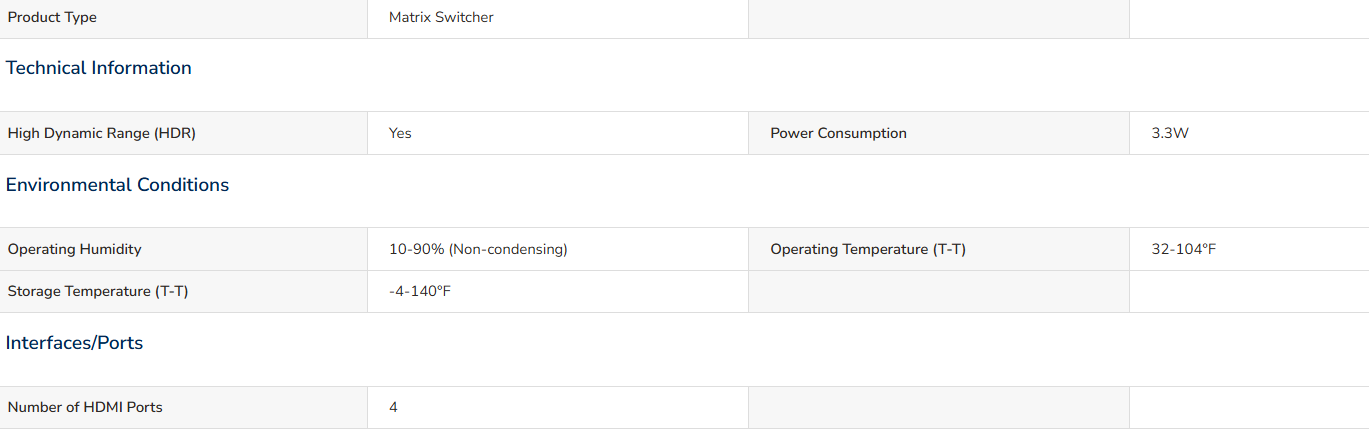Click the 3.3W power value

click(x=1170, y=133)
